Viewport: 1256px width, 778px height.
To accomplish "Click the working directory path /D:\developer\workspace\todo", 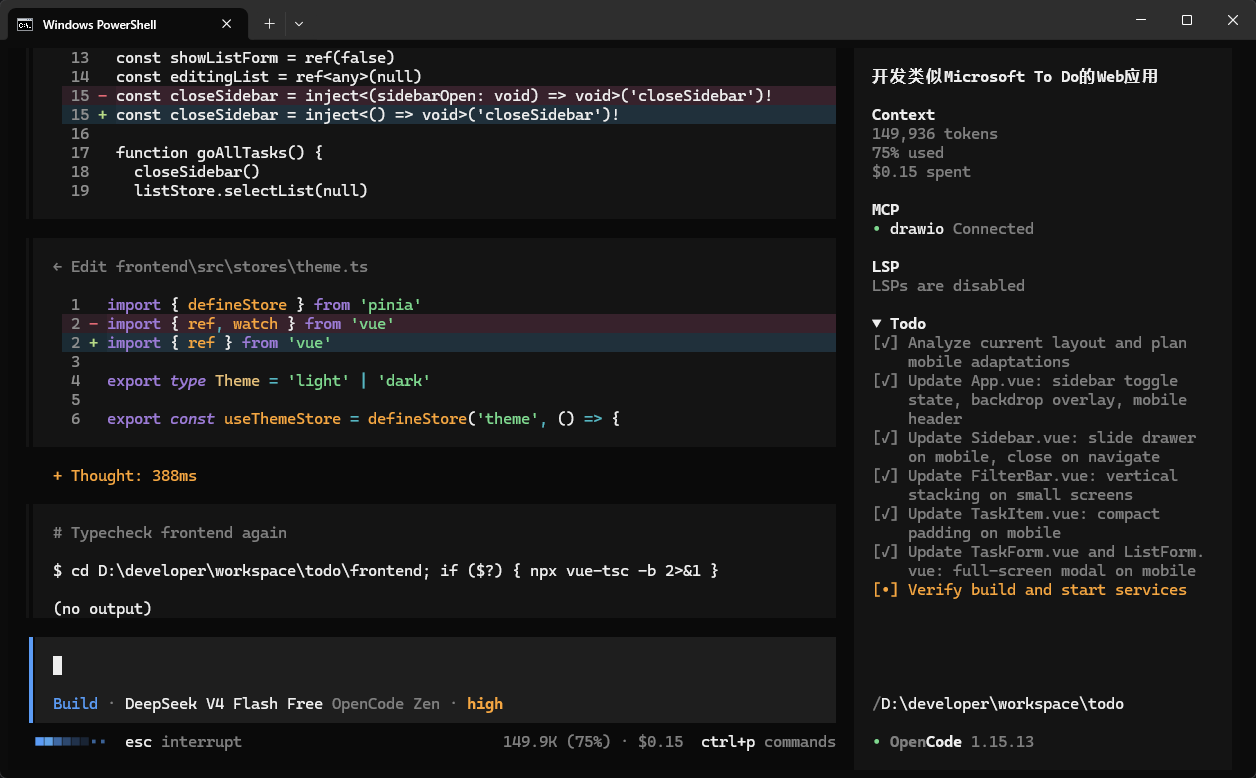I will pos(997,704).
